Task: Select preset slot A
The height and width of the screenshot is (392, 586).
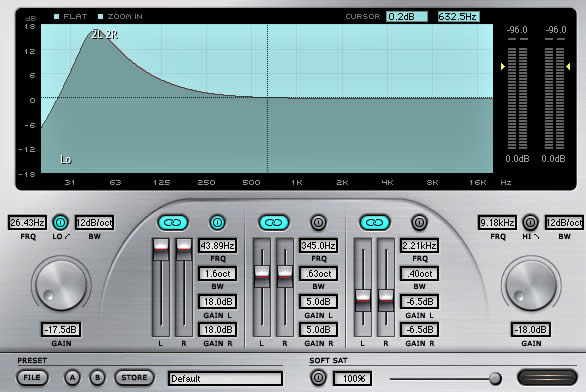Action: point(73,378)
